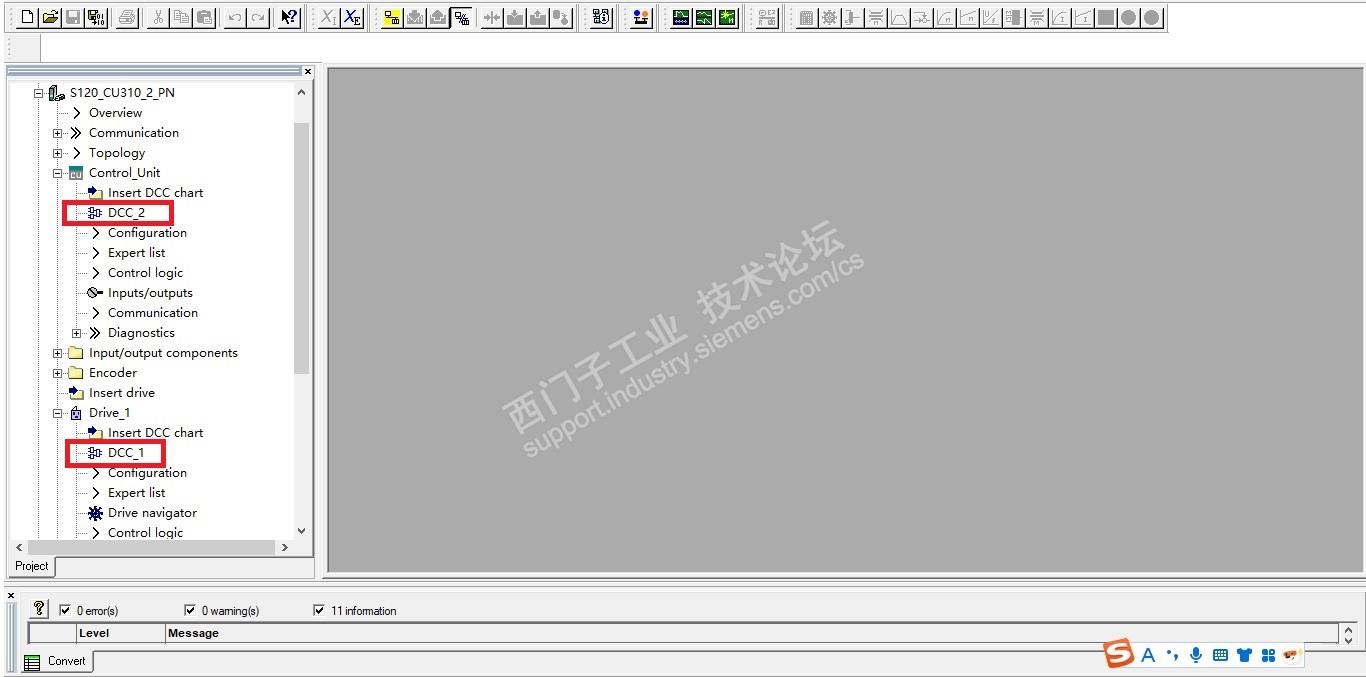Collapse the Drive_1 node
Screen dimensions: 1366x677
(58, 413)
